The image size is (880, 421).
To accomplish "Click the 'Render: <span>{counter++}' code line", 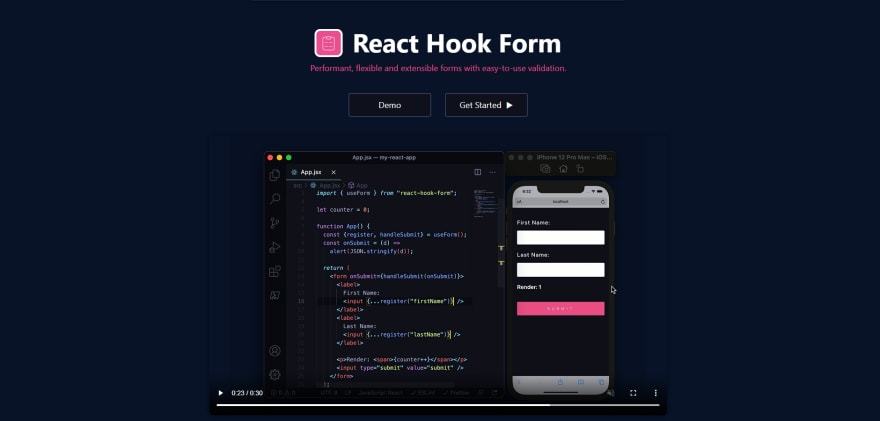I will pos(402,359).
